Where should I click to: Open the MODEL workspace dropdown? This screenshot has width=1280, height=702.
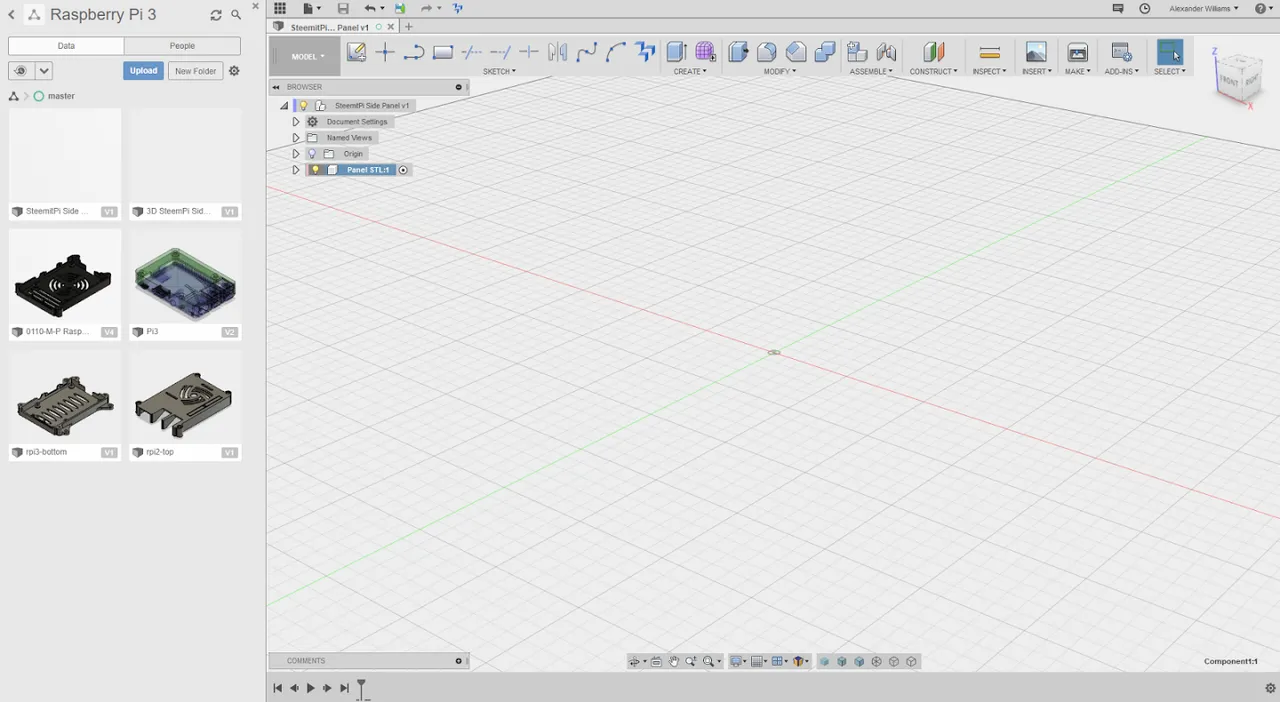pos(307,56)
